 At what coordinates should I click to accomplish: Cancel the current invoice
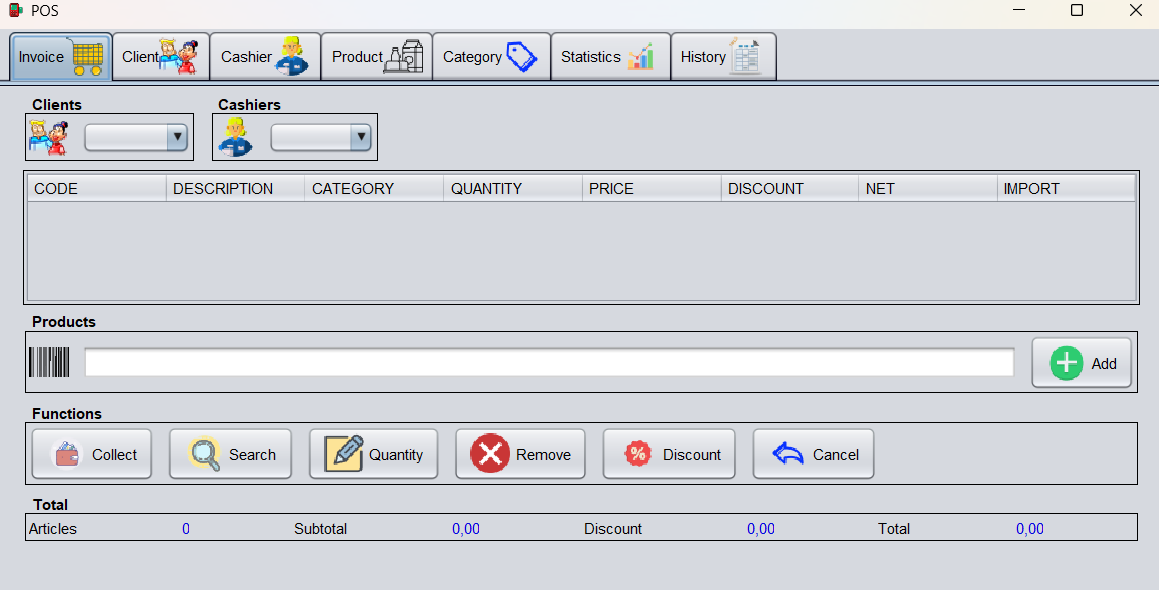pos(813,454)
